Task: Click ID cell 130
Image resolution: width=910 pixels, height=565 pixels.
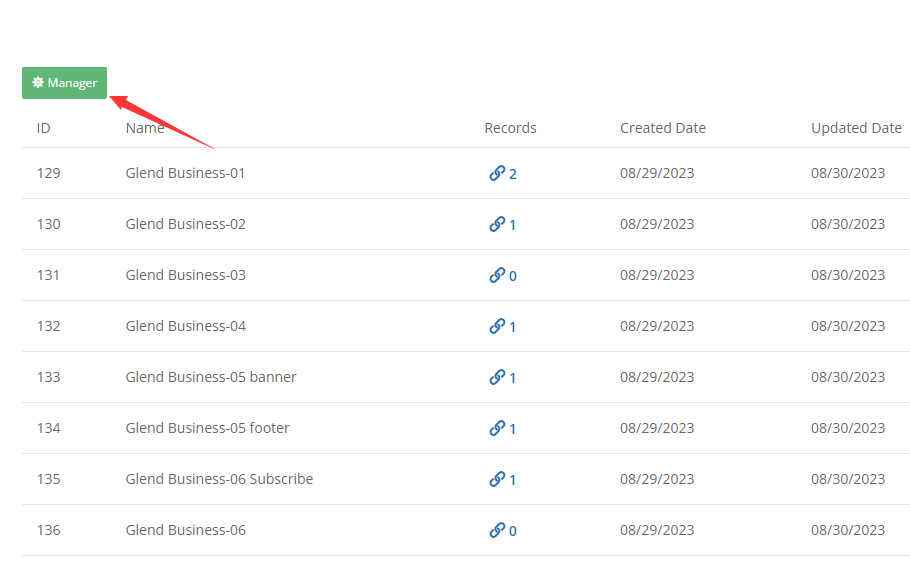Action: point(49,224)
